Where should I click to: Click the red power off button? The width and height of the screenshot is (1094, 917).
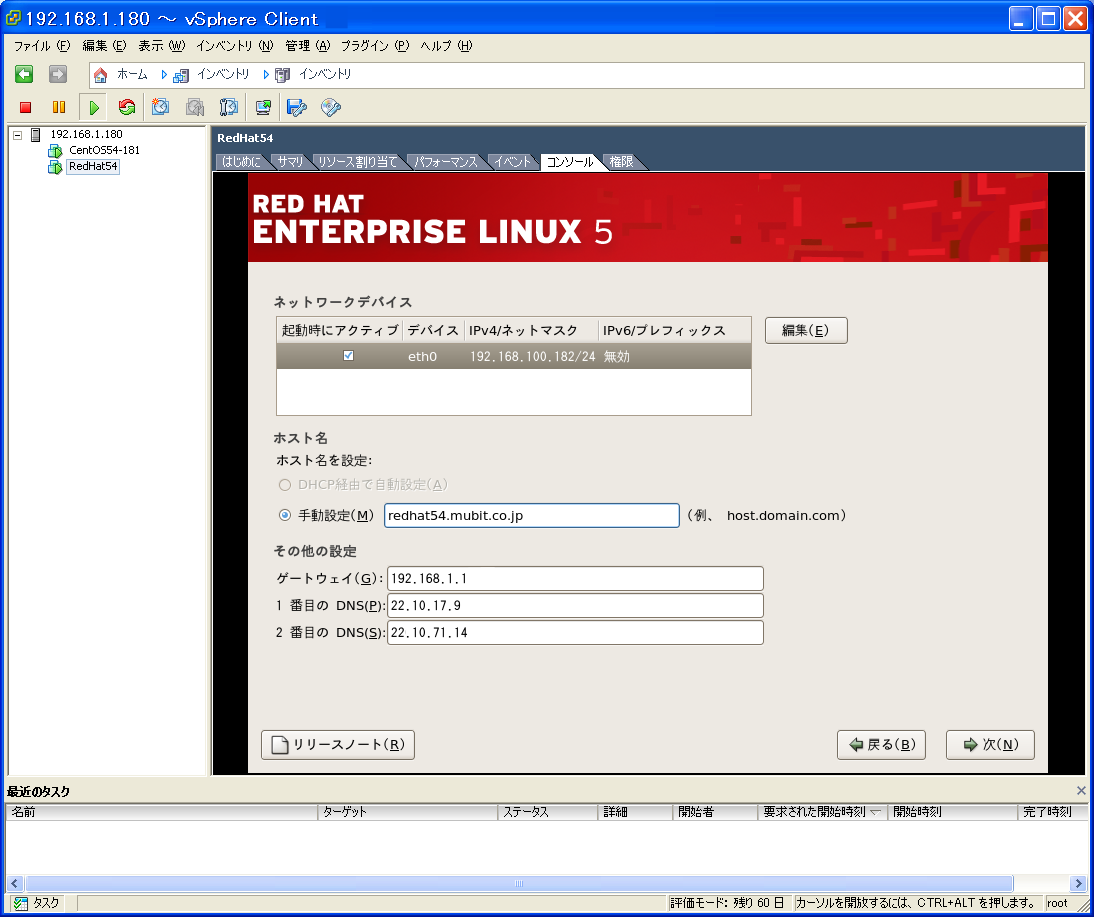point(26,107)
